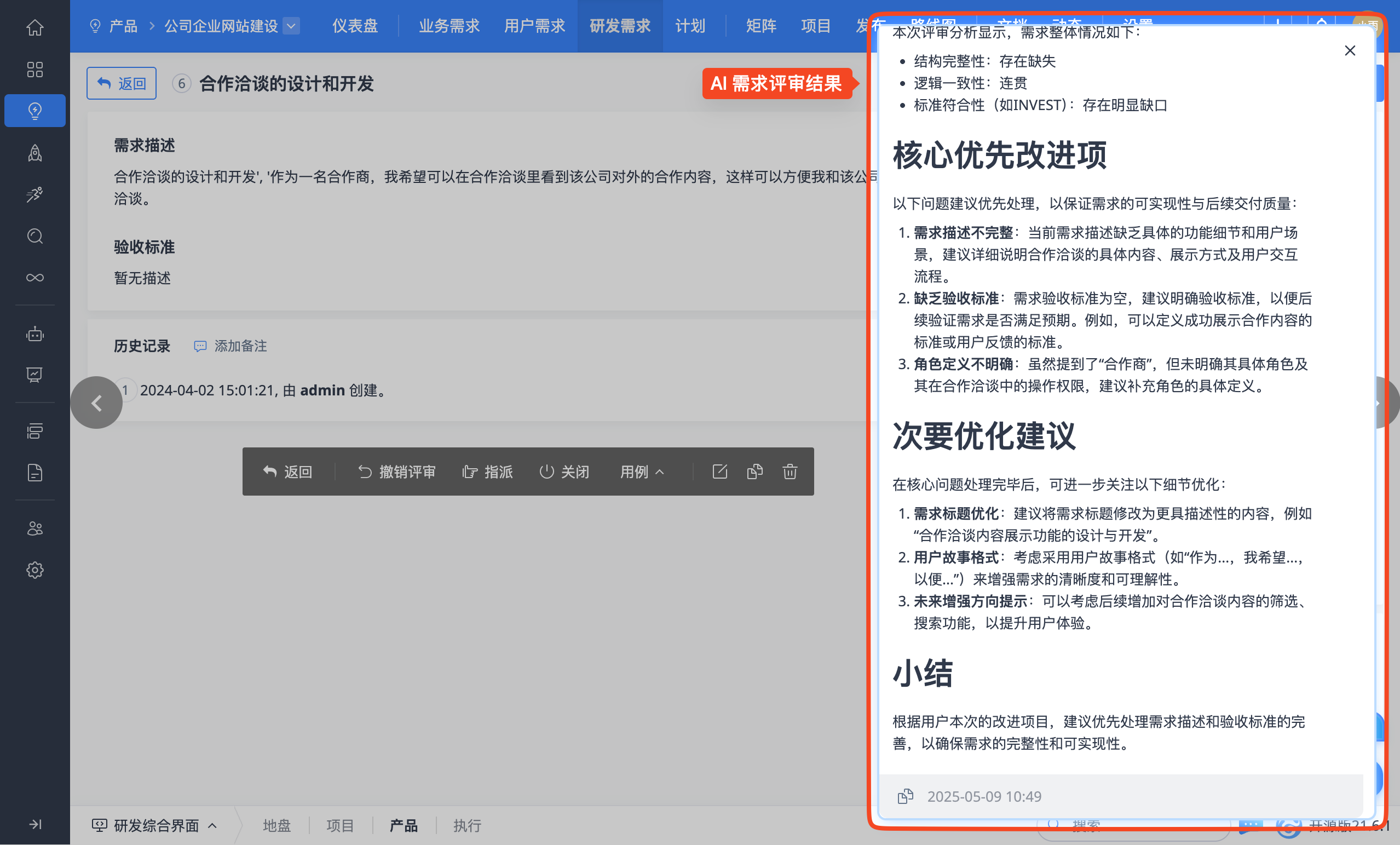Click the trash delete icon in toolbar

[x=789, y=472]
